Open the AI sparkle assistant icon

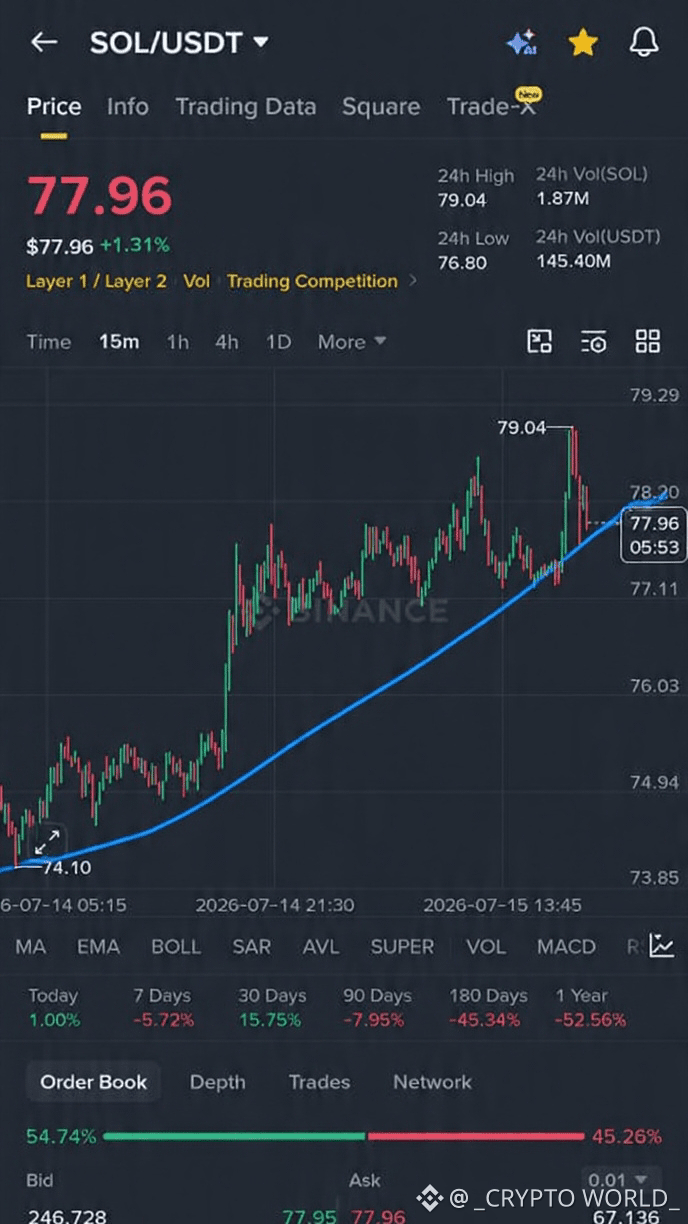click(521, 42)
